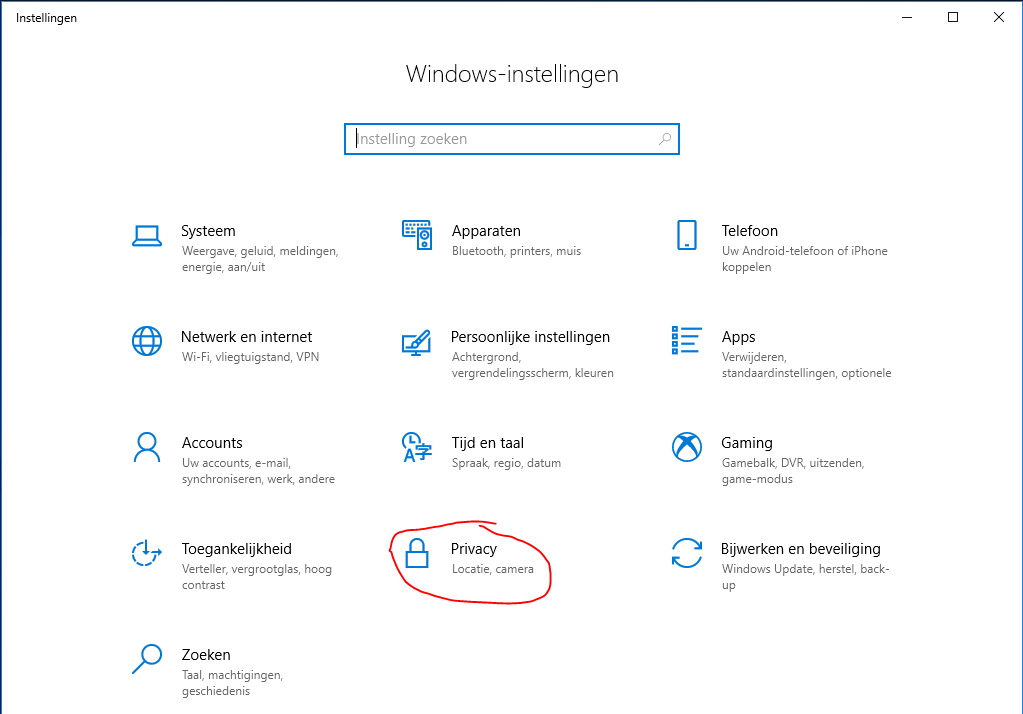Focus the 'Instelling zoeken' search field

[x=512, y=139]
